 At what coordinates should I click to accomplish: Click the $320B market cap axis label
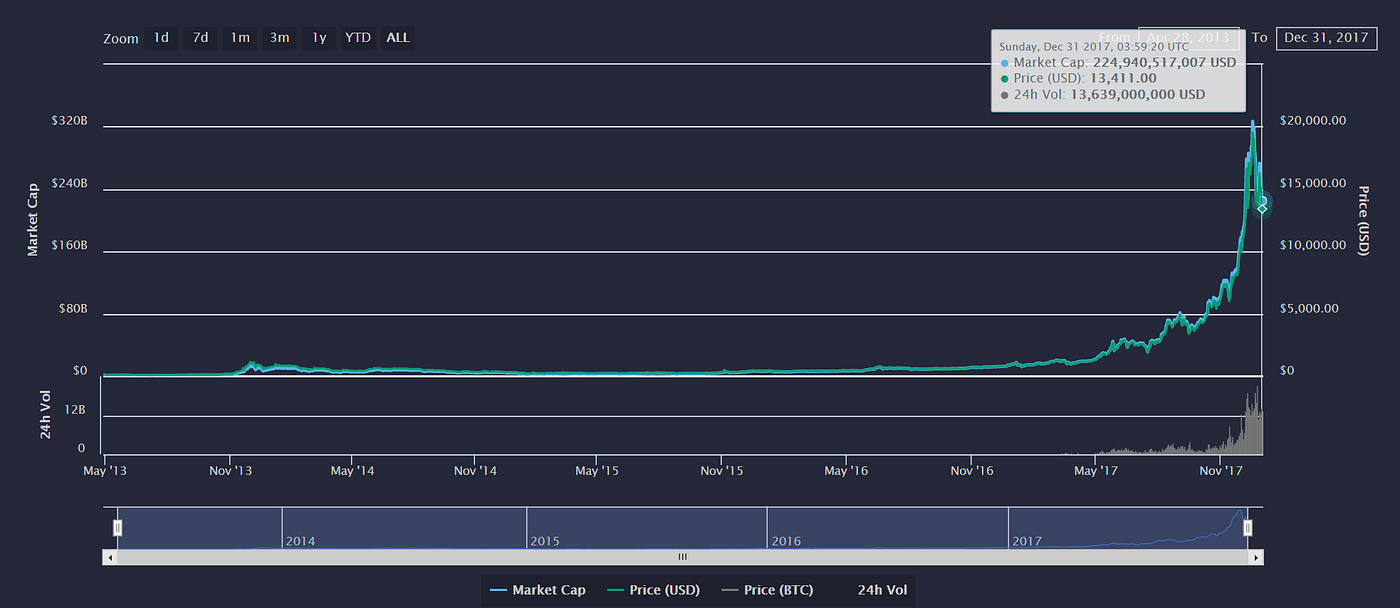pos(70,120)
